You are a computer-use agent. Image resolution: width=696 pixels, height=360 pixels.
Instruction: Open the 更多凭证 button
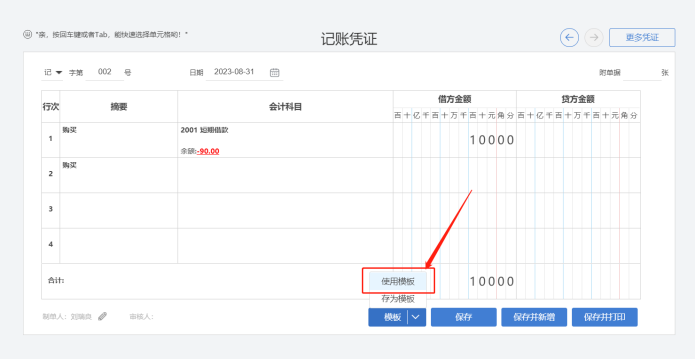point(642,38)
